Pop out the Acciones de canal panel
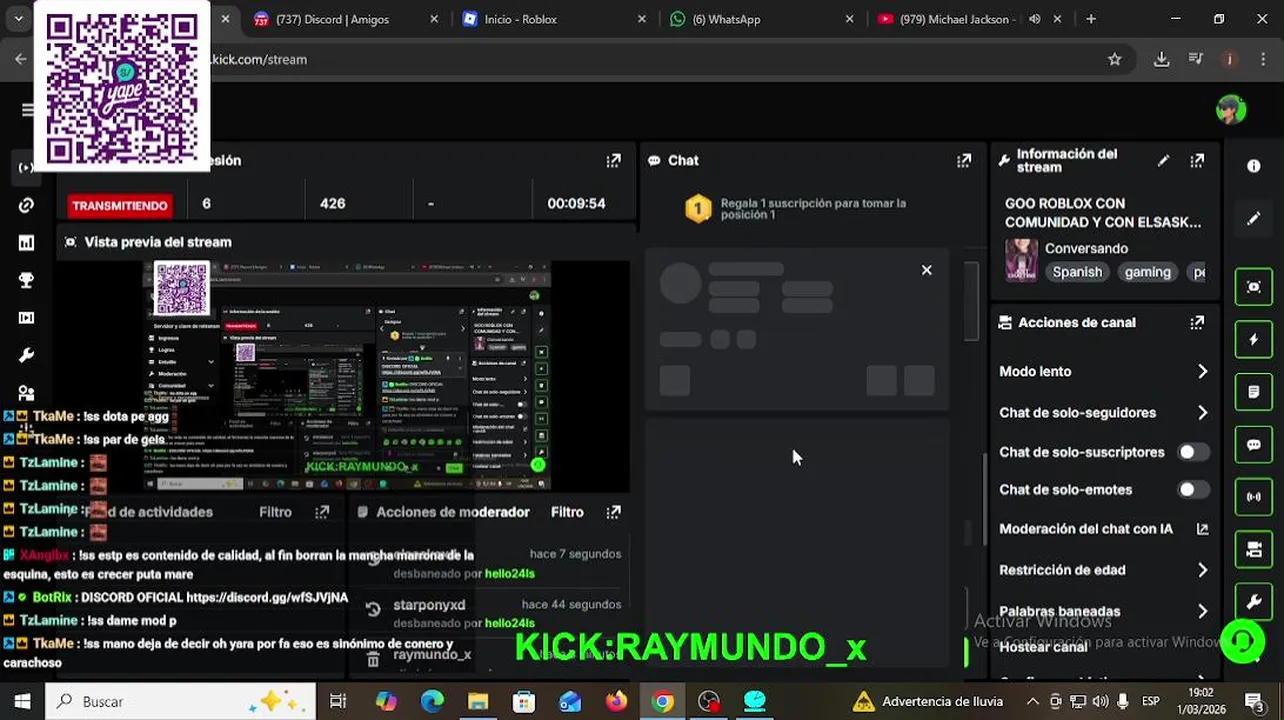The width and height of the screenshot is (1284, 720). point(1197,322)
